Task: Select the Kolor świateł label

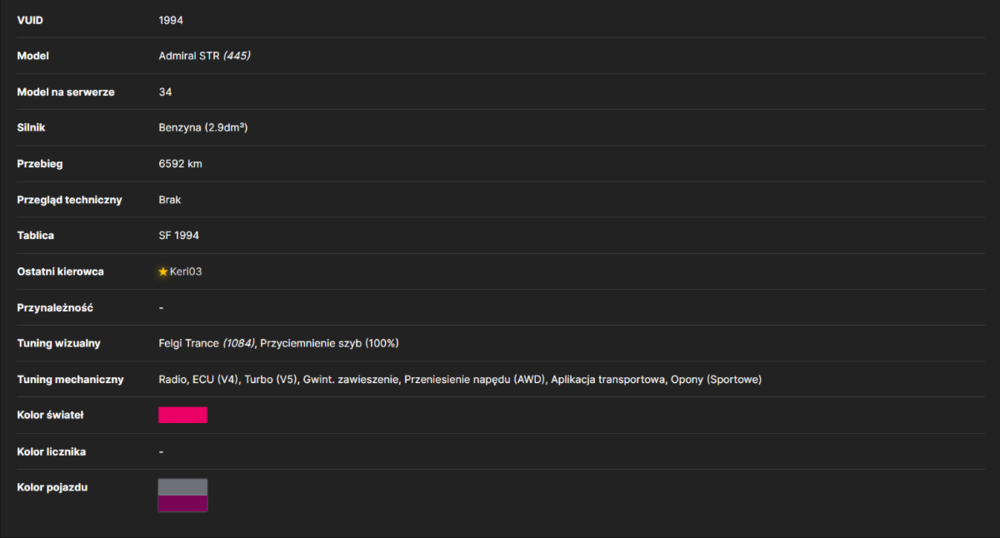Action: 50,415
